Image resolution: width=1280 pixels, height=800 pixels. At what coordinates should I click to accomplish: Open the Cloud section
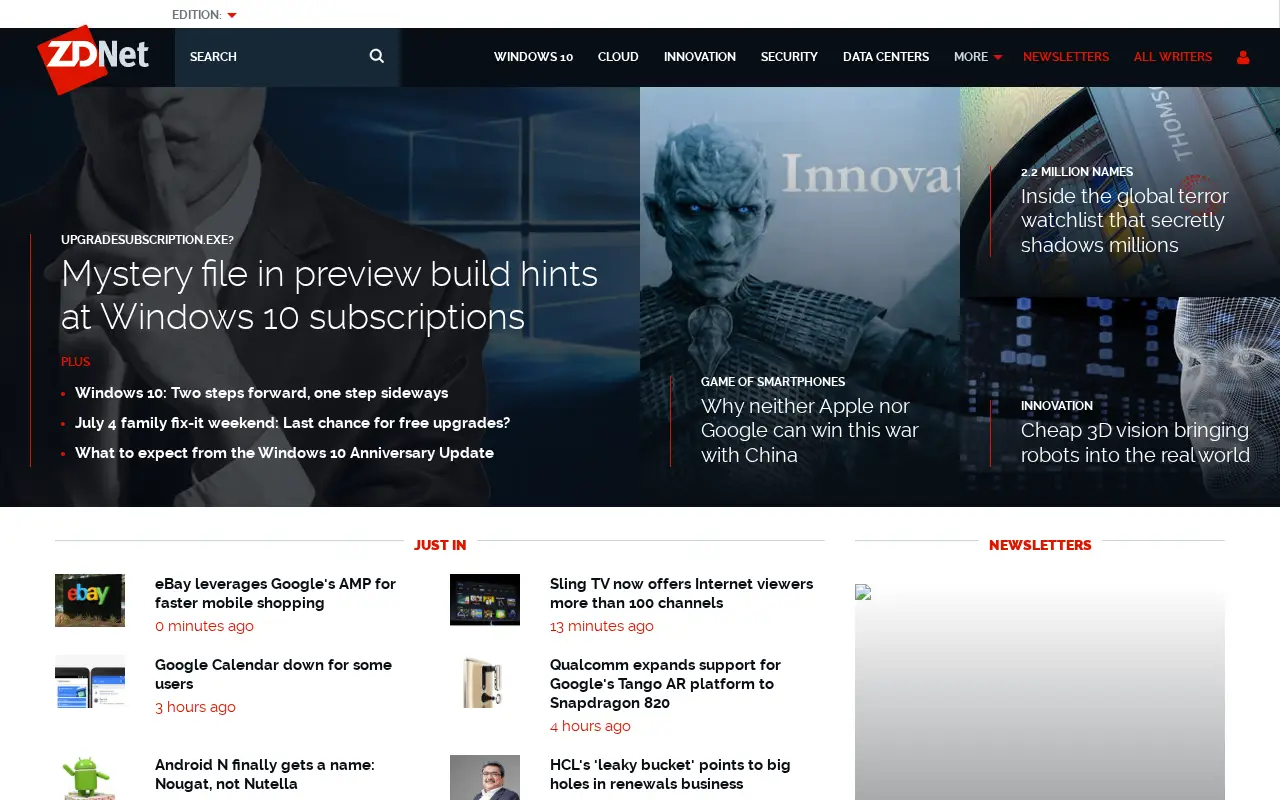click(x=618, y=57)
